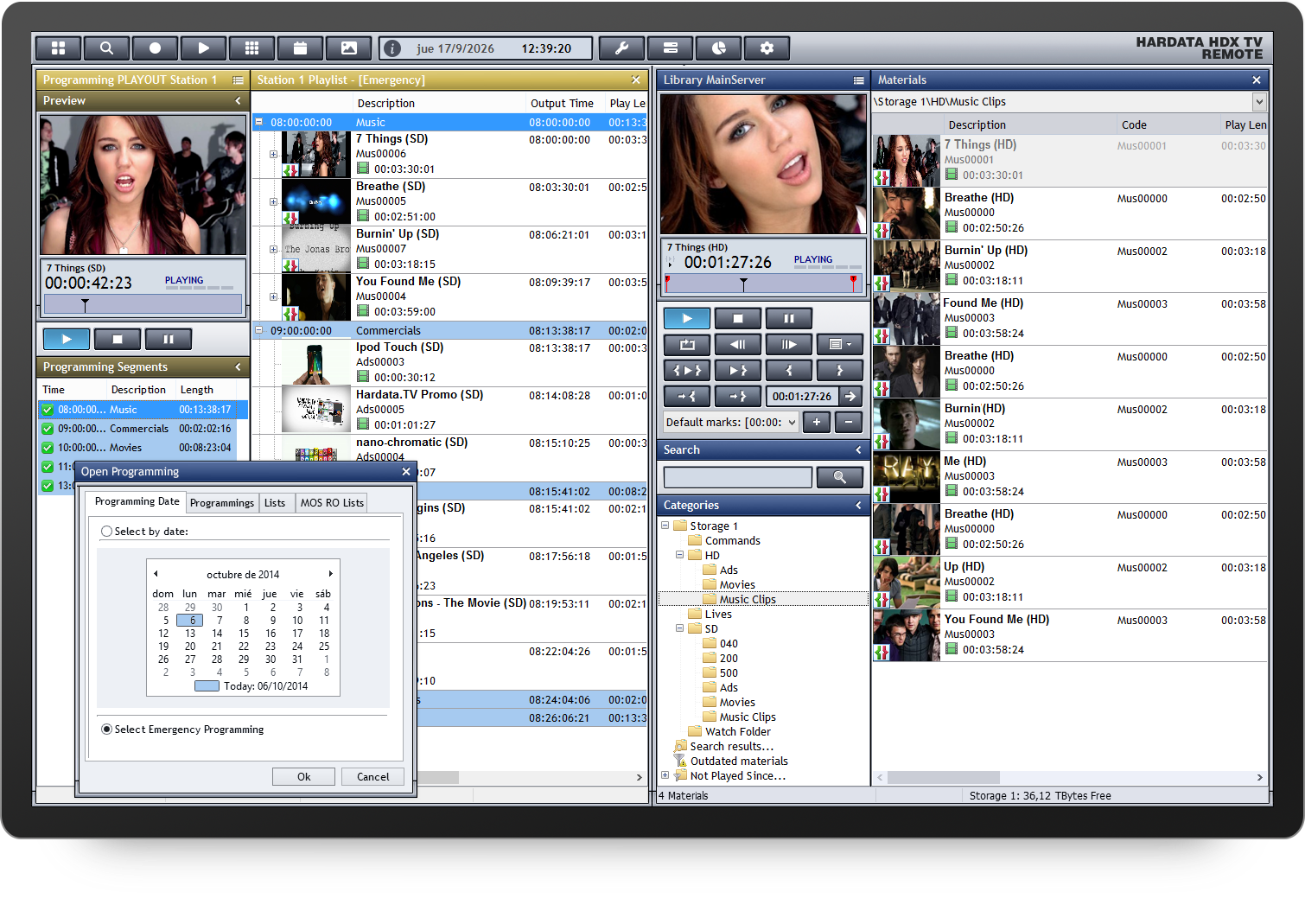Select the Emergency Programming radio button
1305x924 pixels.
point(106,730)
